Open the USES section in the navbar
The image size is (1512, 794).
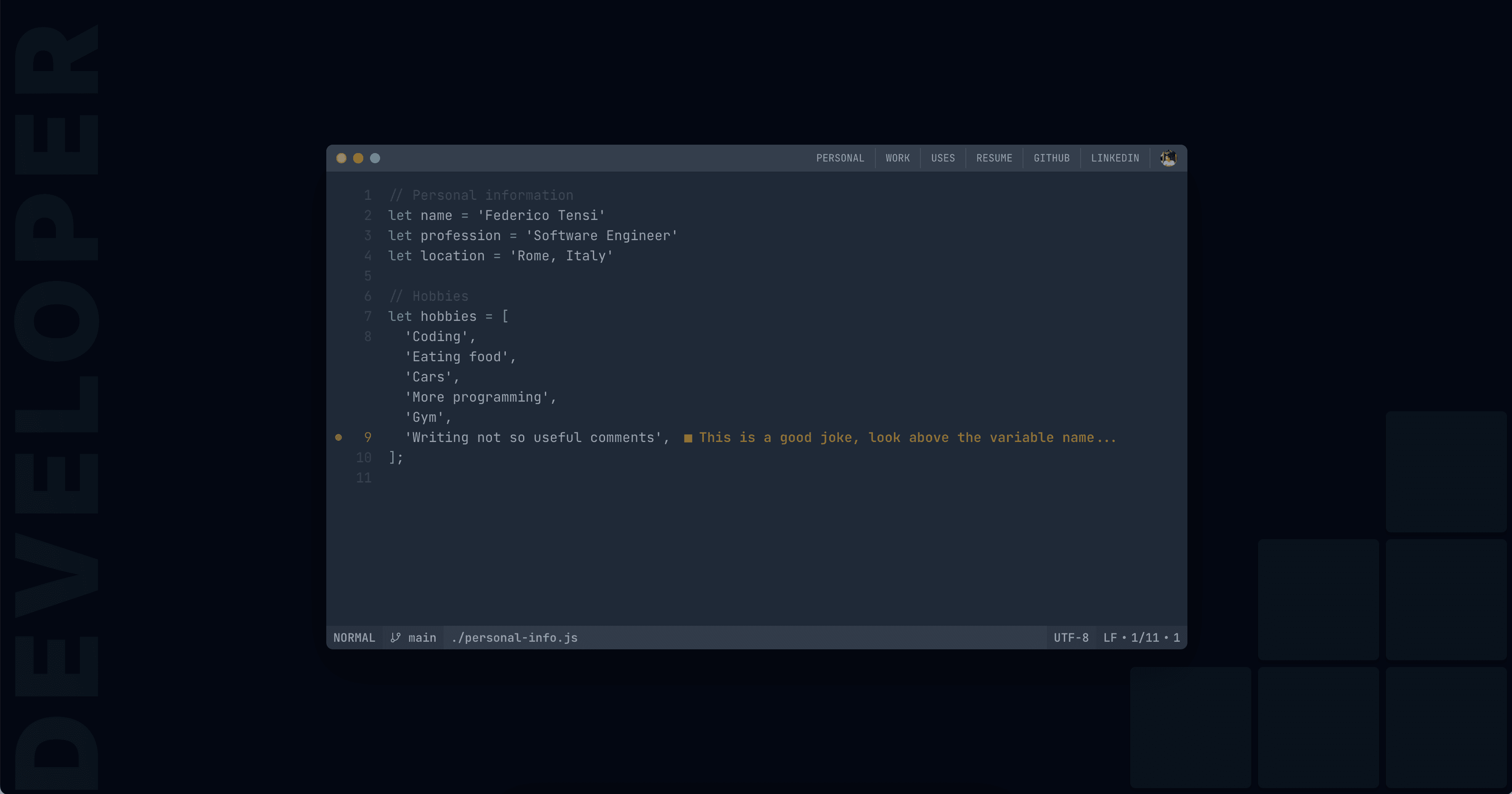coord(943,157)
